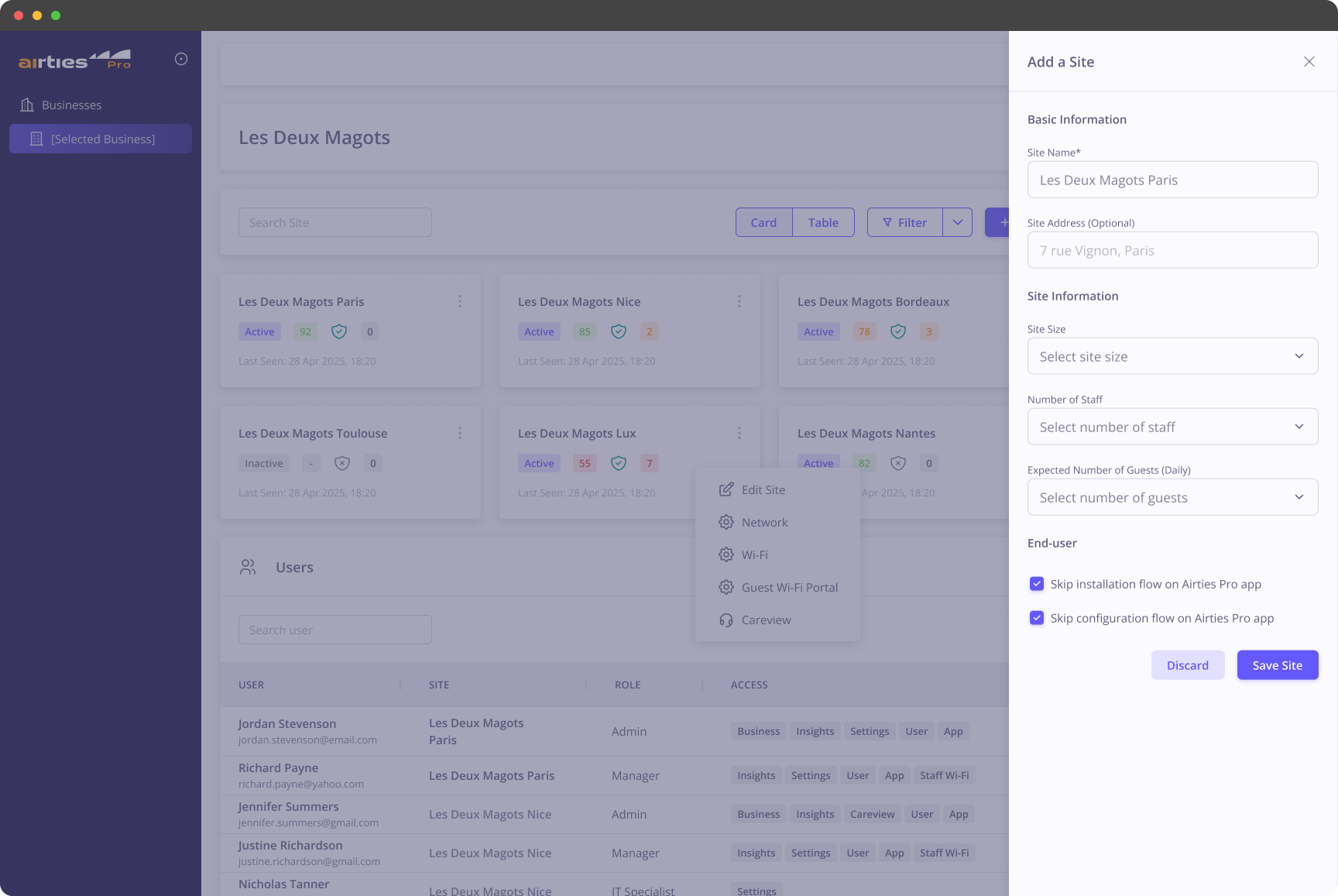The image size is (1338, 896).
Task: Click the yellow minimize window dot
Action: pyautogui.click(x=37, y=15)
